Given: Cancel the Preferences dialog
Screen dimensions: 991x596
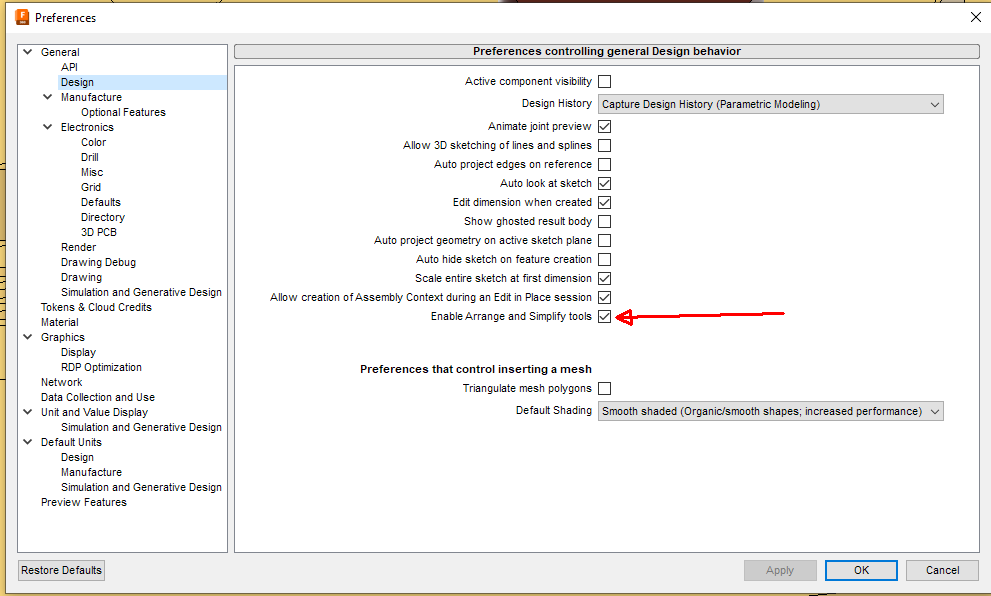Looking at the screenshot, I should click(x=942, y=570).
